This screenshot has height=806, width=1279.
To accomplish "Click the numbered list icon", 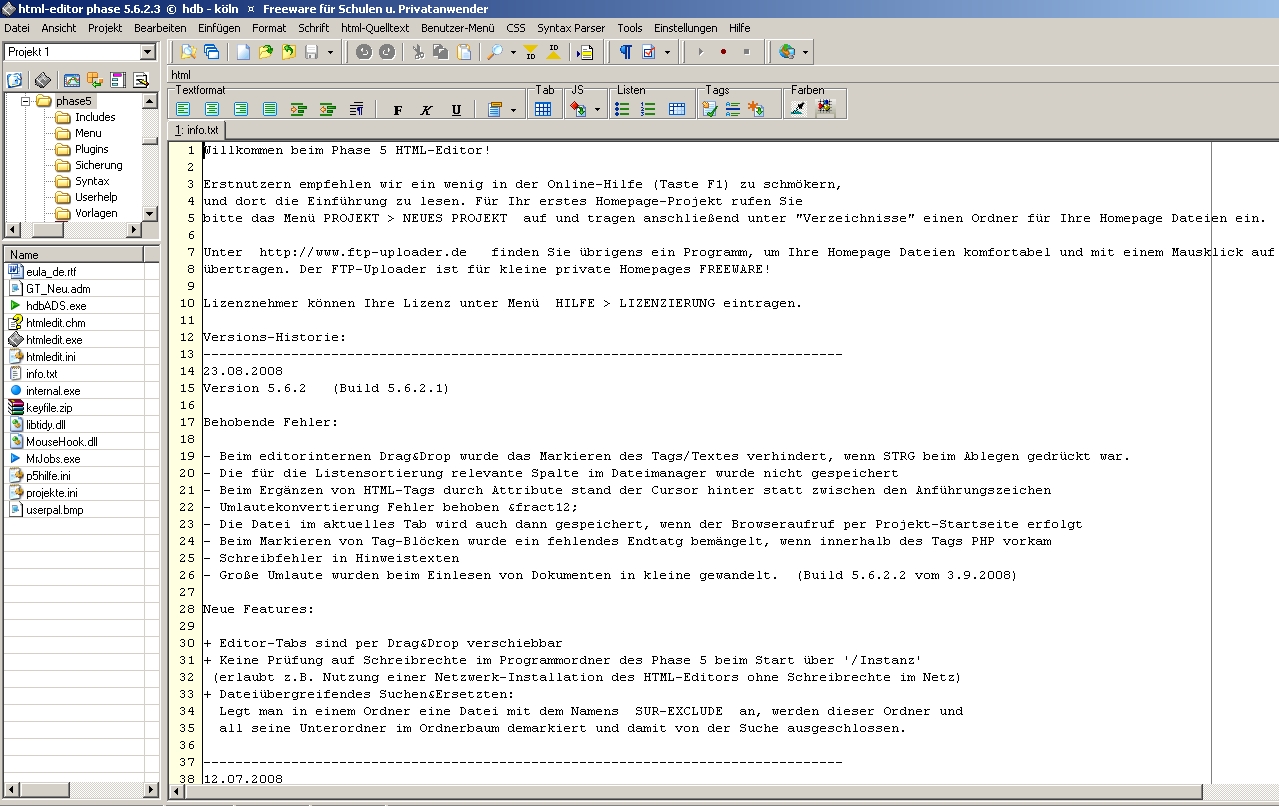I will [648, 109].
